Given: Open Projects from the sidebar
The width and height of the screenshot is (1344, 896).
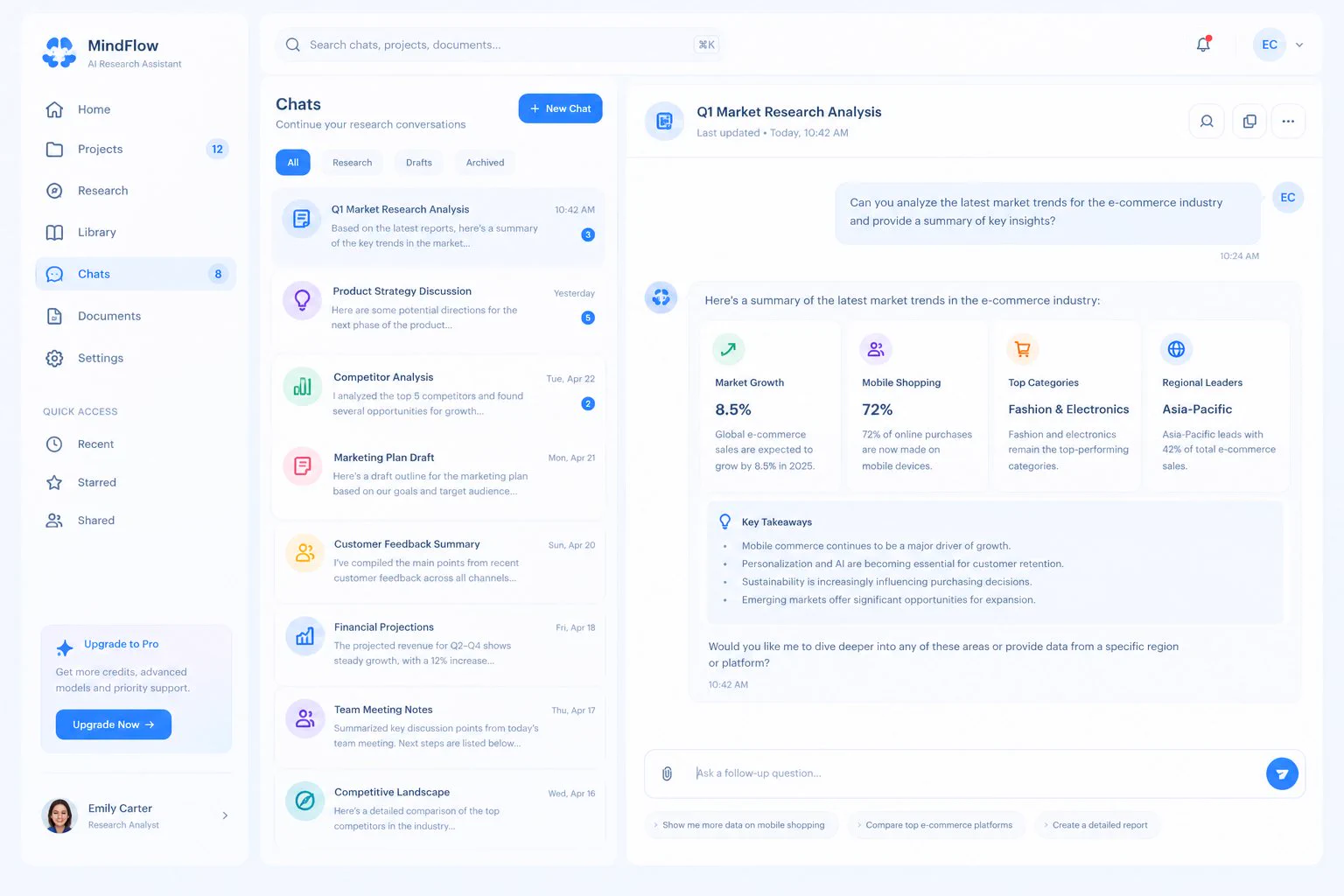Looking at the screenshot, I should (x=136, y=150).
